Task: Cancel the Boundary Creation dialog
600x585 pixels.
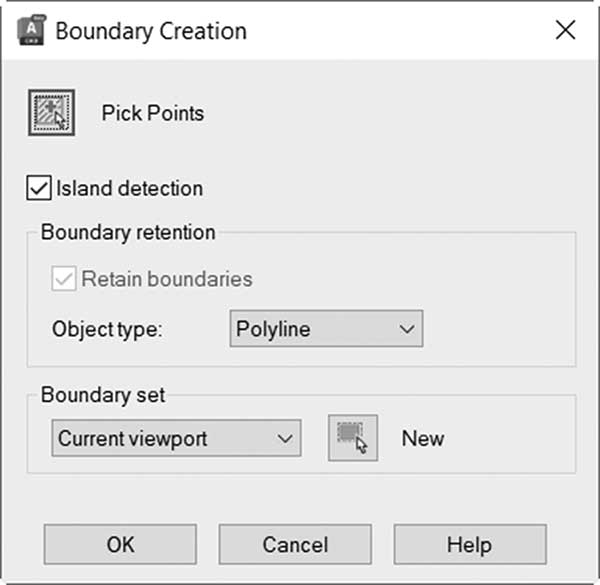Action: (x=295, y=544)
